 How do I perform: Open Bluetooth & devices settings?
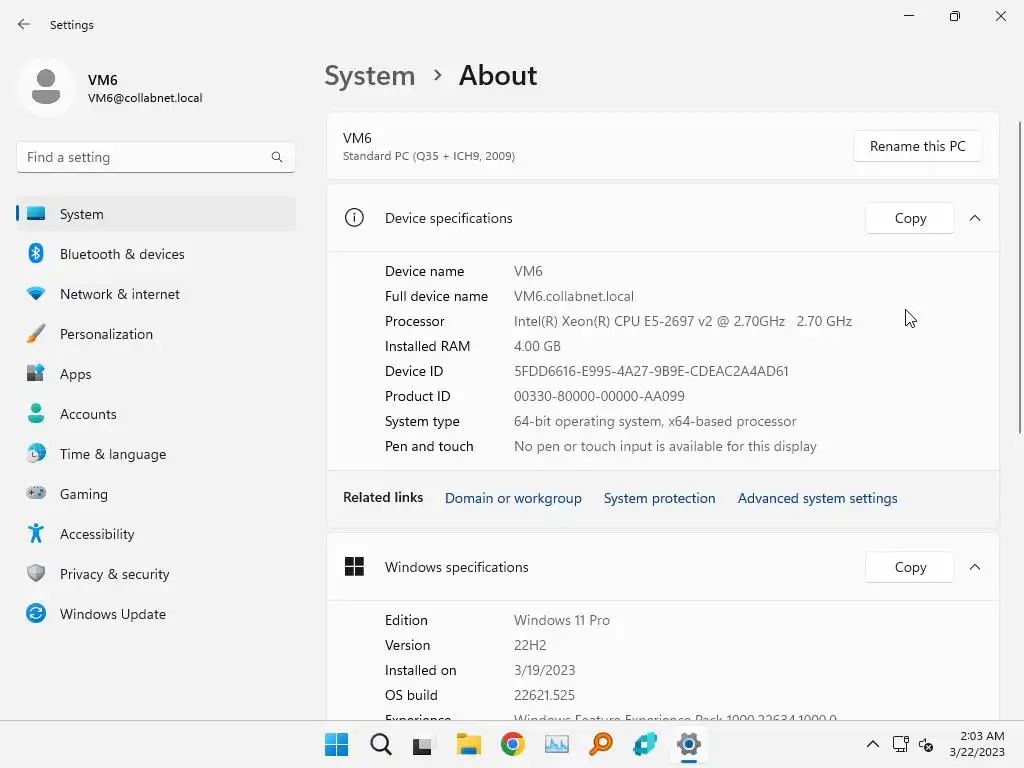156,254
